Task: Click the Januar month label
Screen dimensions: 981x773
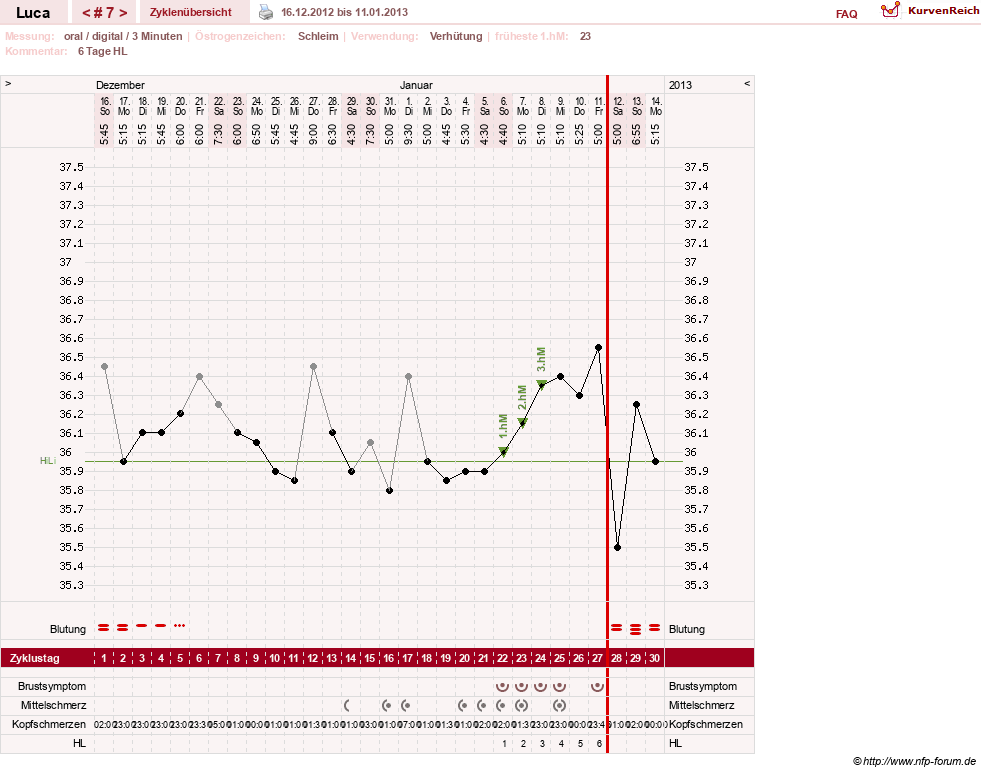Action: pos(416,85)
